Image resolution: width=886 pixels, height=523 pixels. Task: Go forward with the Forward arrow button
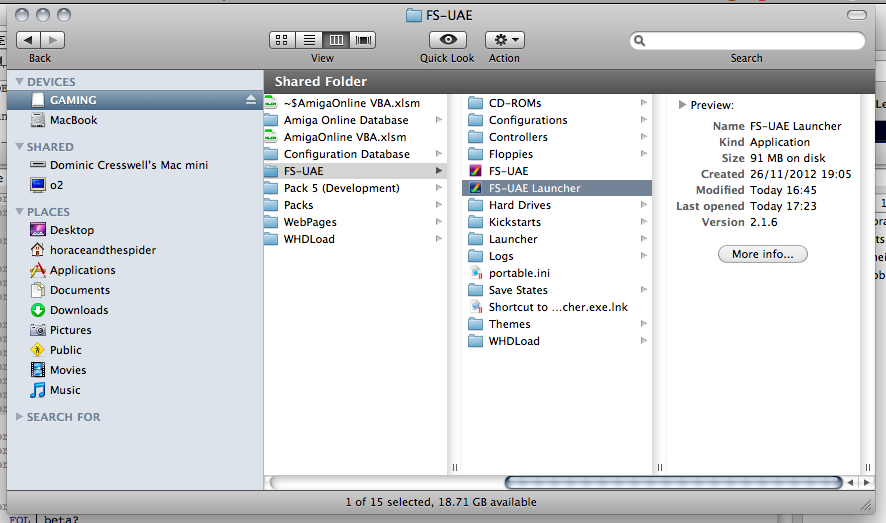point(53,40)
